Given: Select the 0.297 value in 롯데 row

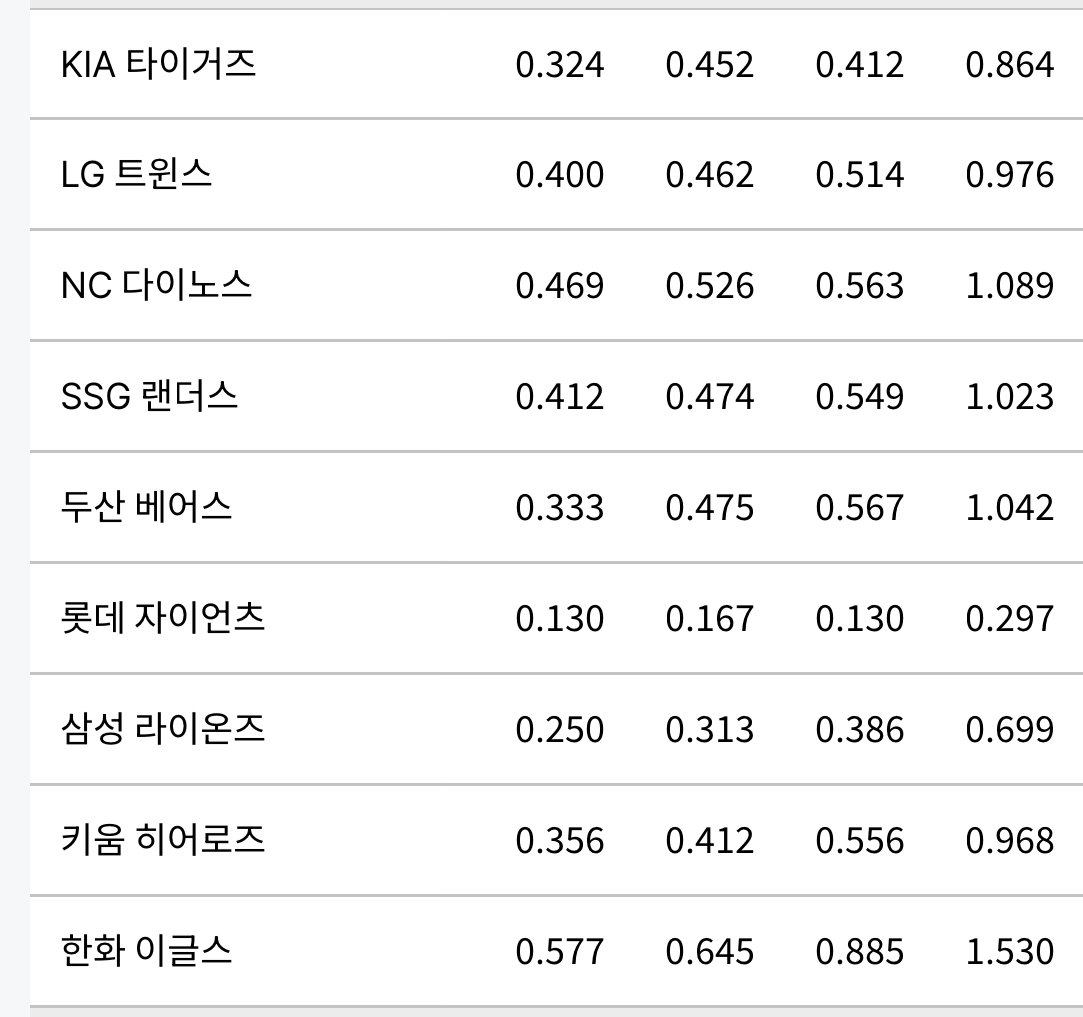Looking at the screenshot, I should [x=1010, y=618].
